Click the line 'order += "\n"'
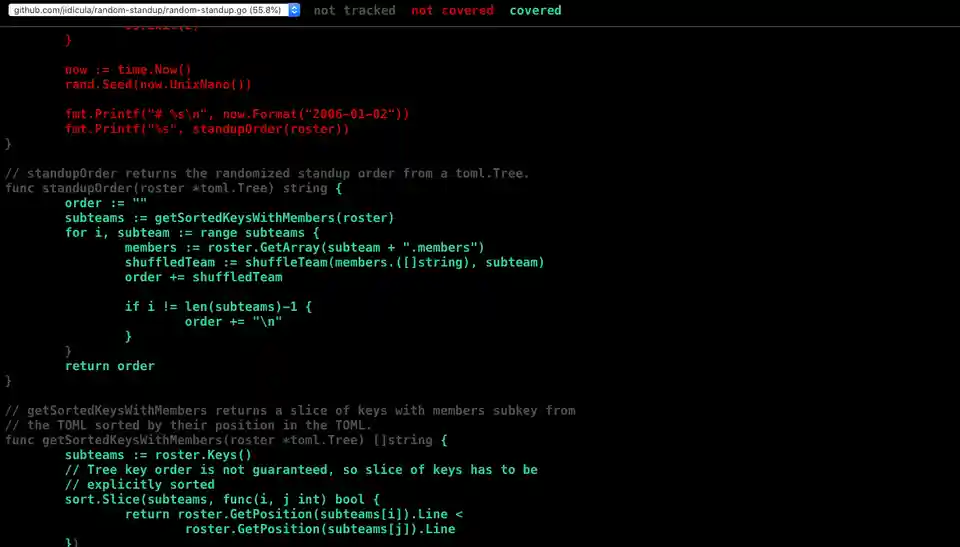 [x=233, y=322]
